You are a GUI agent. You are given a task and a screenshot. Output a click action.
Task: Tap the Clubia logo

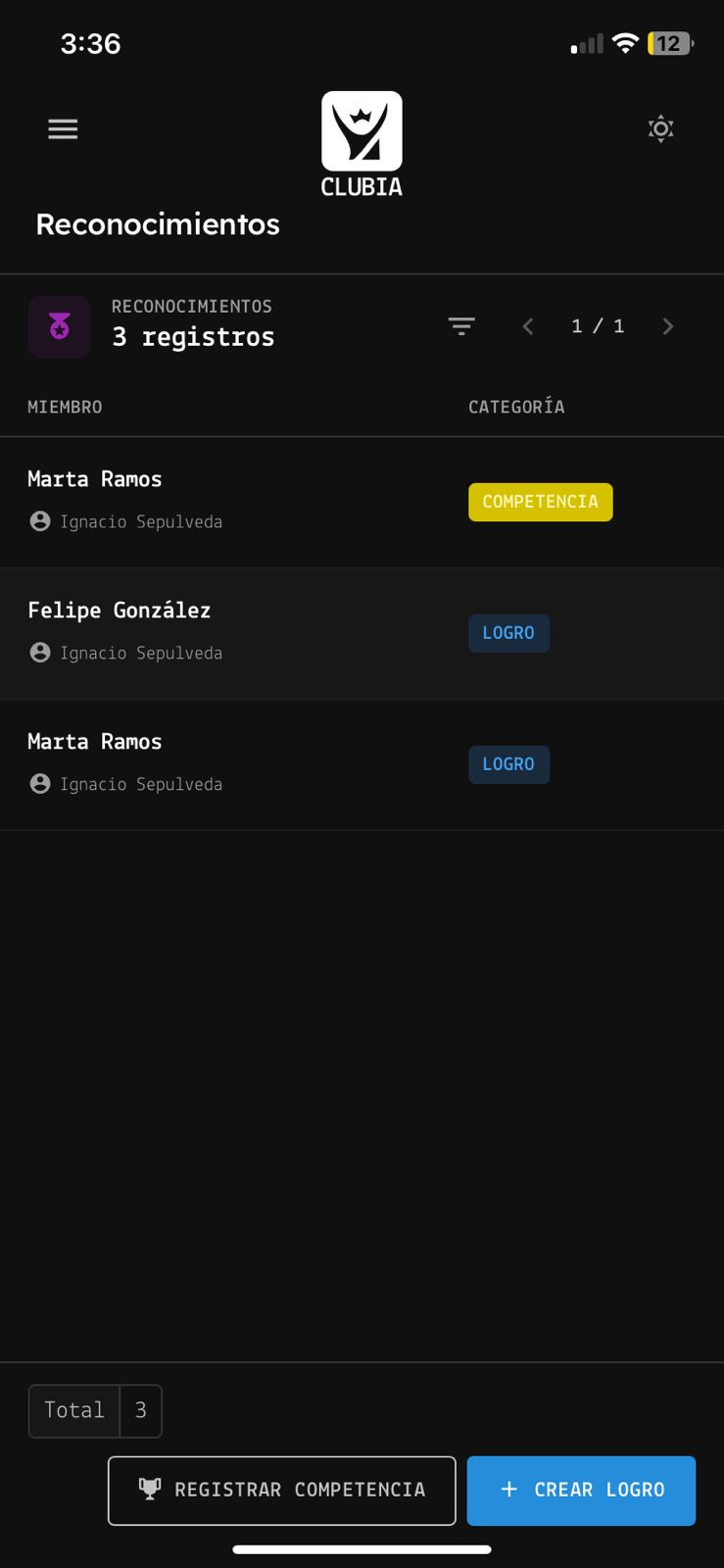362,144
